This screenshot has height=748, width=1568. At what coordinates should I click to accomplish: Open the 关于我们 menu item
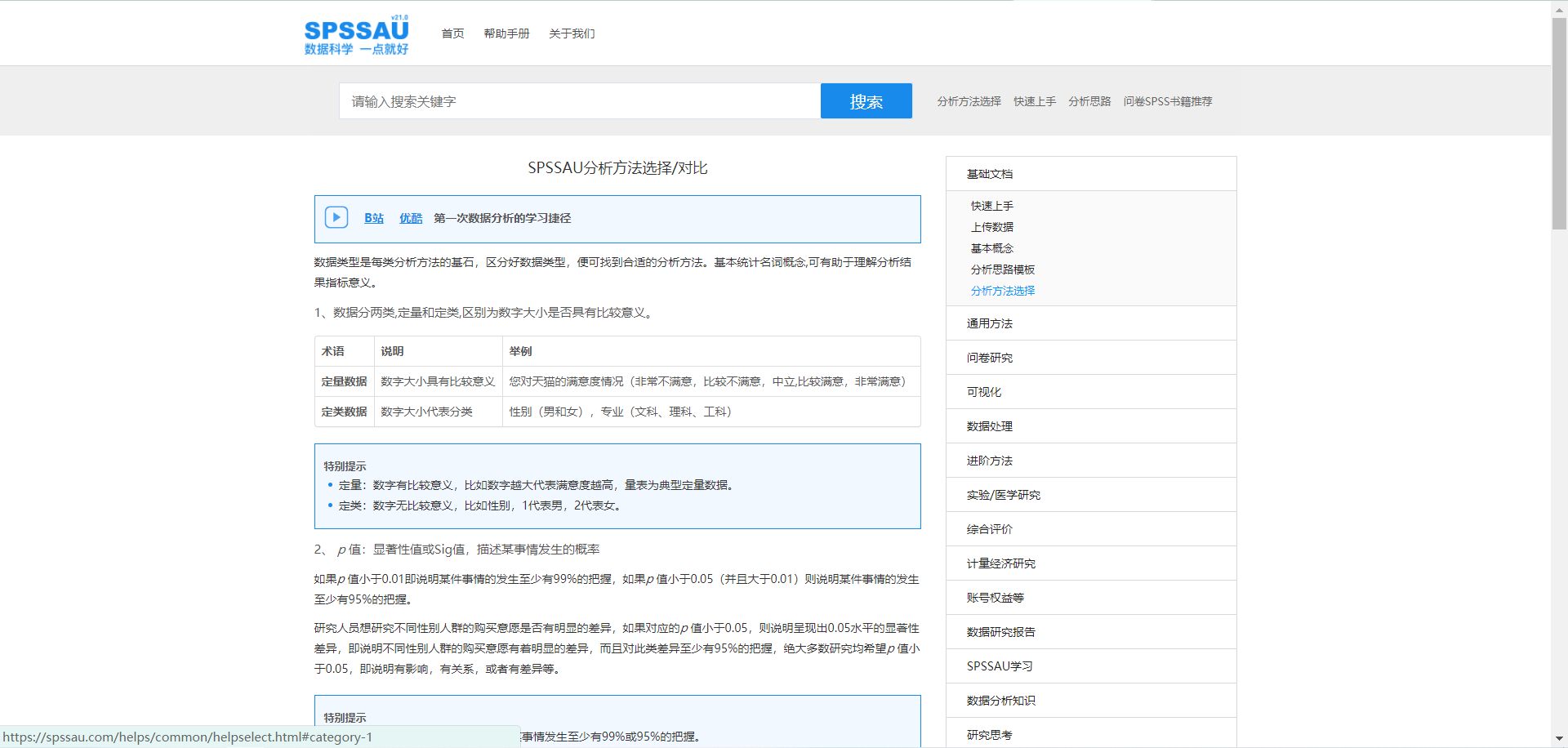(572, 33)
